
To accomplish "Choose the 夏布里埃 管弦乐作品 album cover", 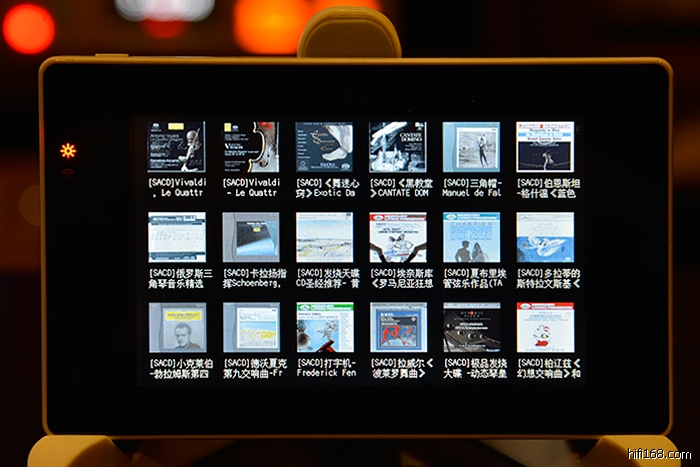I will coord(471,237).
